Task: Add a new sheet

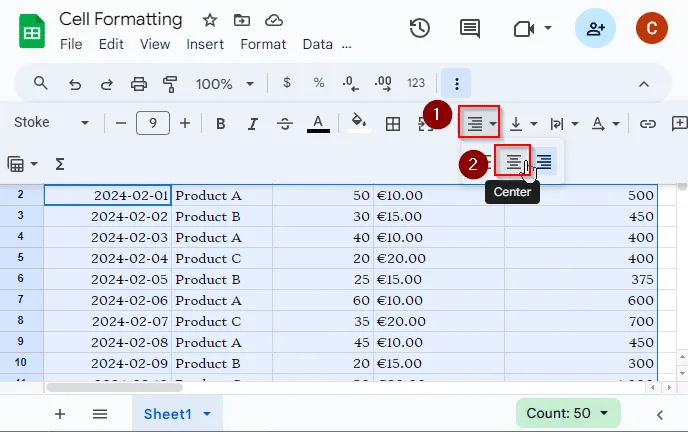Action: [x=60, y=414]
